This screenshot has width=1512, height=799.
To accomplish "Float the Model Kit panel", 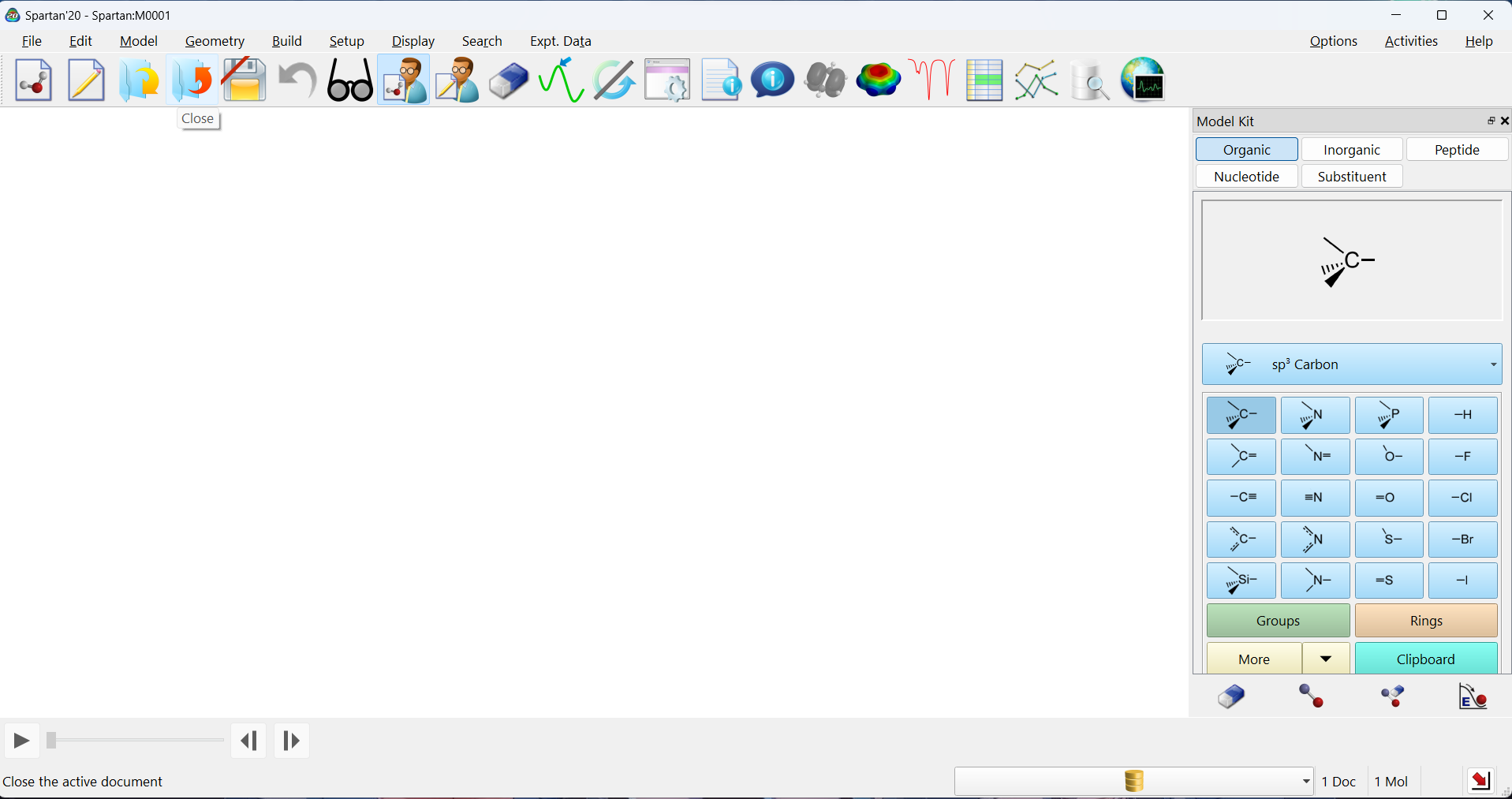I will [x=1491, y=121].
